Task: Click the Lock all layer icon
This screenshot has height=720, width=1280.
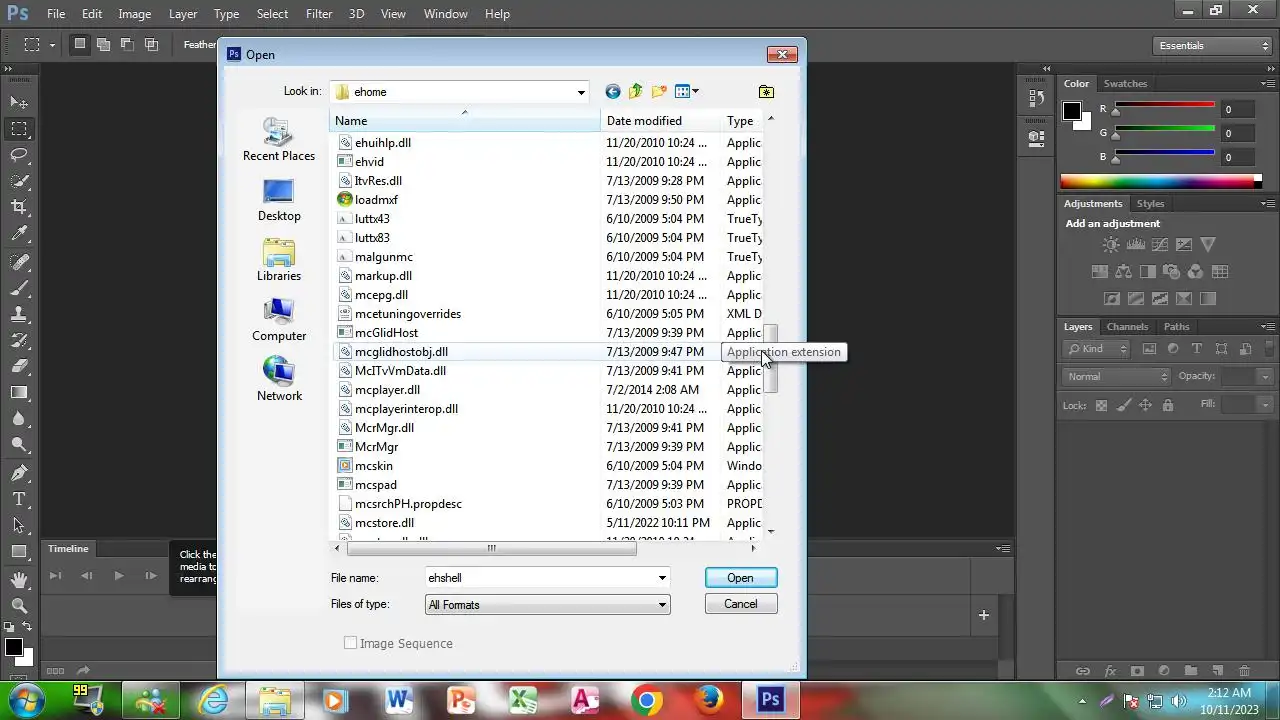Action: 1168,405
